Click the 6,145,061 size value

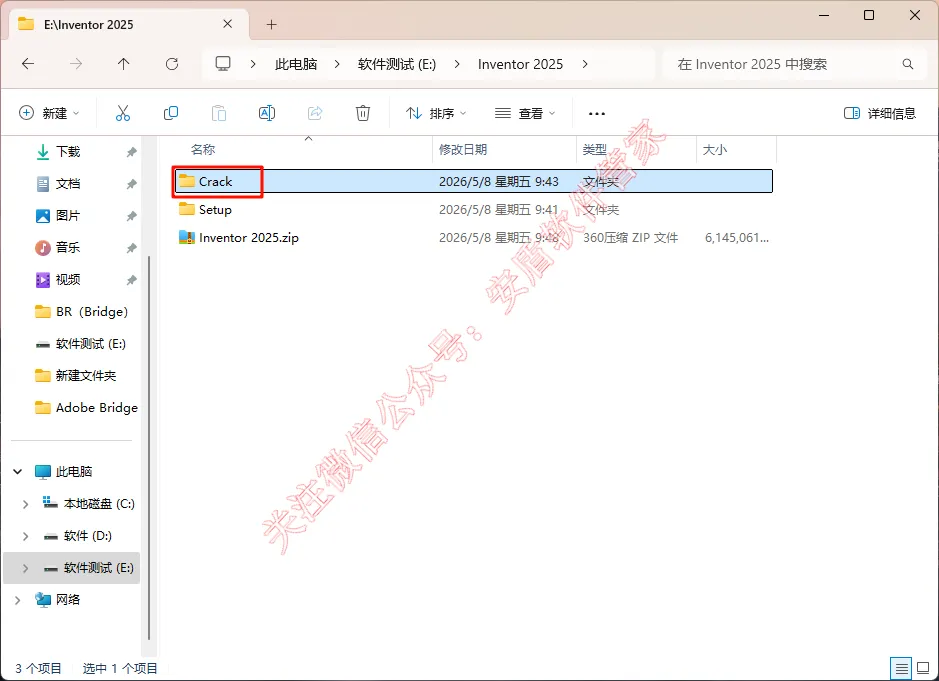pyautogui.click(x=737, y=238)
